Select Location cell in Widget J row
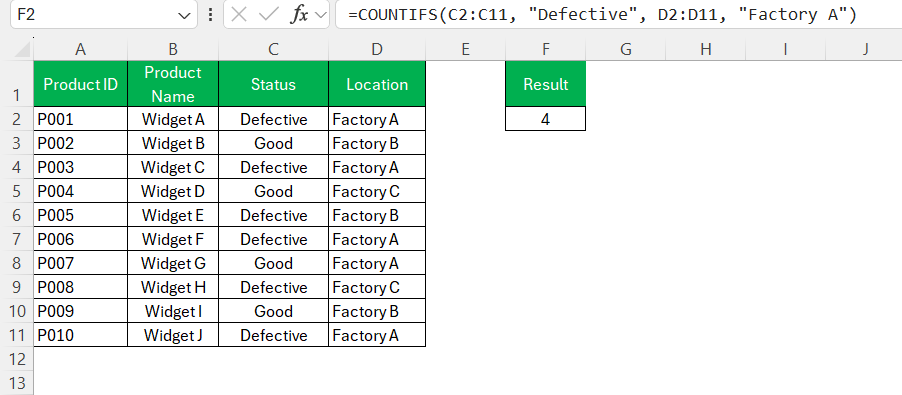This screenshot has width=902, height=395. (x=377, y=335)
